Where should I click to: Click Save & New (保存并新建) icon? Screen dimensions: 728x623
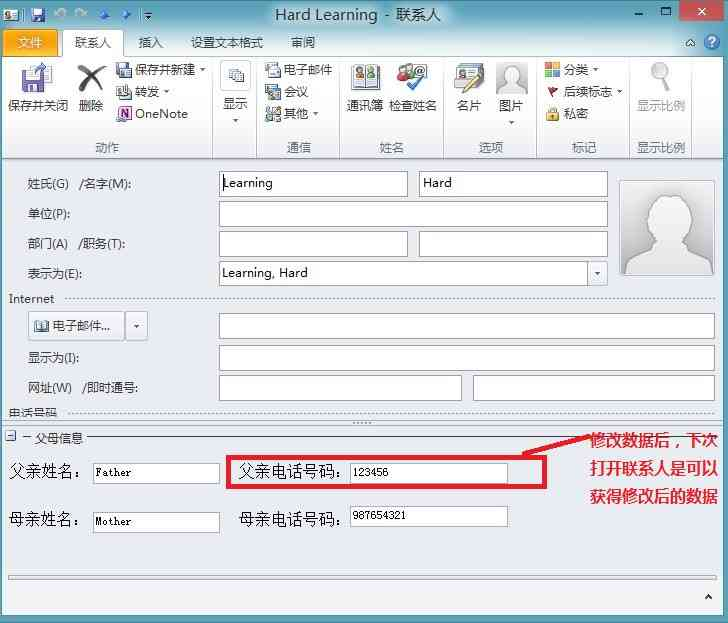click(x=124, y=70)
